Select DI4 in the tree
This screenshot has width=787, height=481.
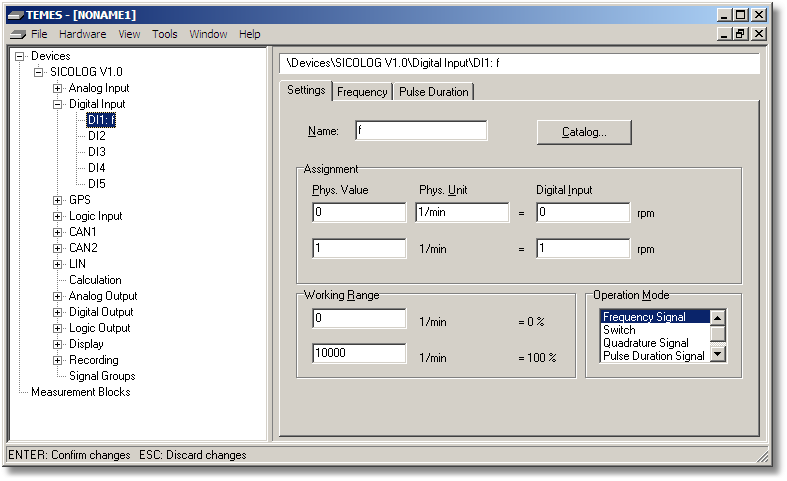click(x=97, y=168)
